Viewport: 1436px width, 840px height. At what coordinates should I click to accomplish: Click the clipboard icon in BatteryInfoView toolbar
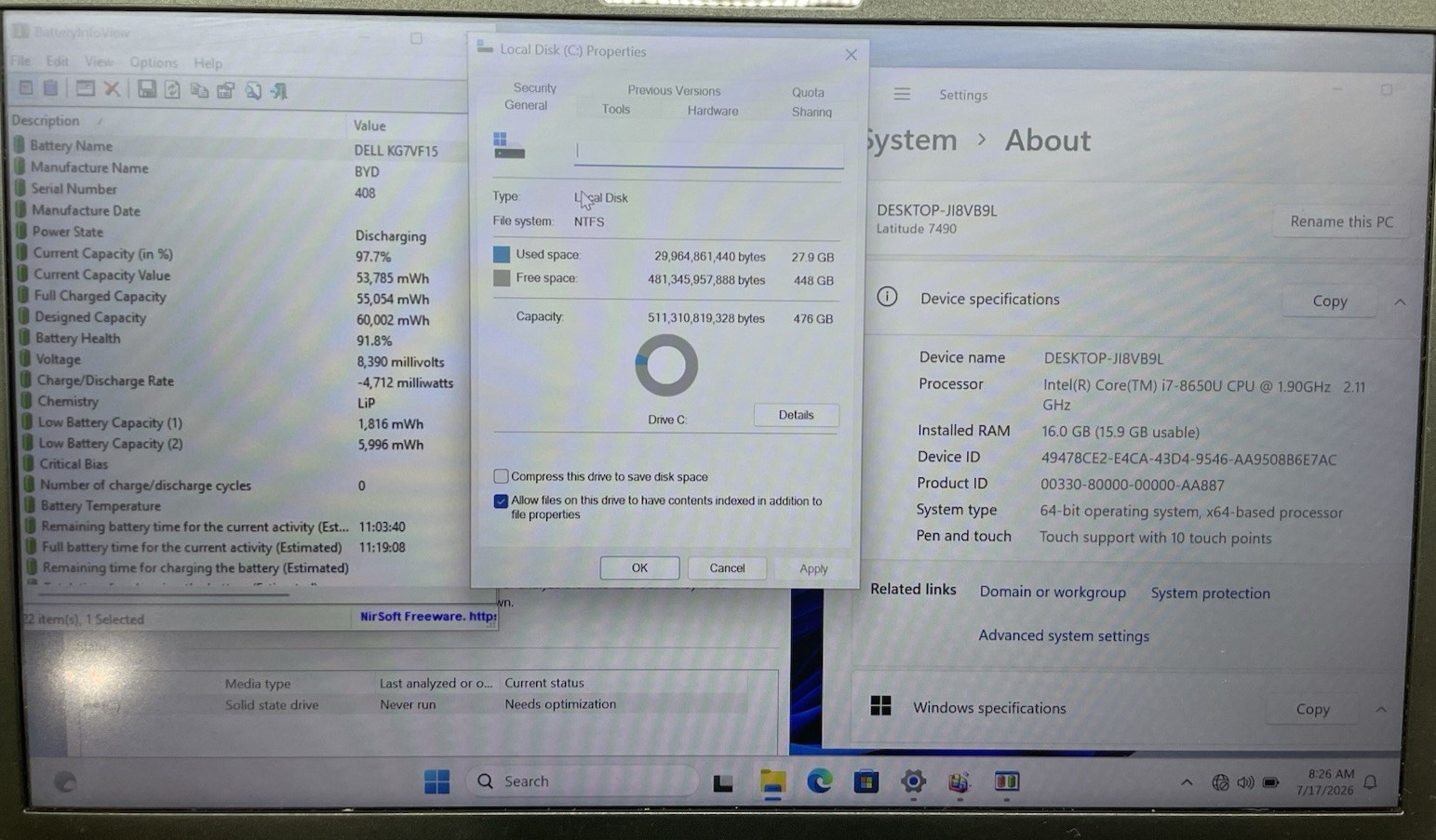pos(50,88)
